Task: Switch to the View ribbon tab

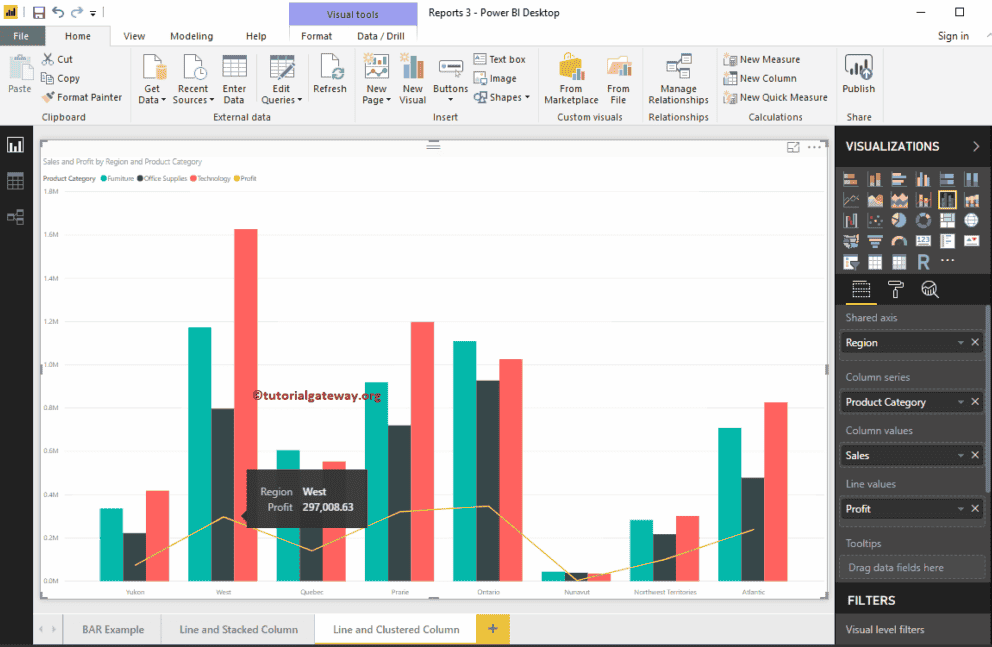Action: (133, 36)
